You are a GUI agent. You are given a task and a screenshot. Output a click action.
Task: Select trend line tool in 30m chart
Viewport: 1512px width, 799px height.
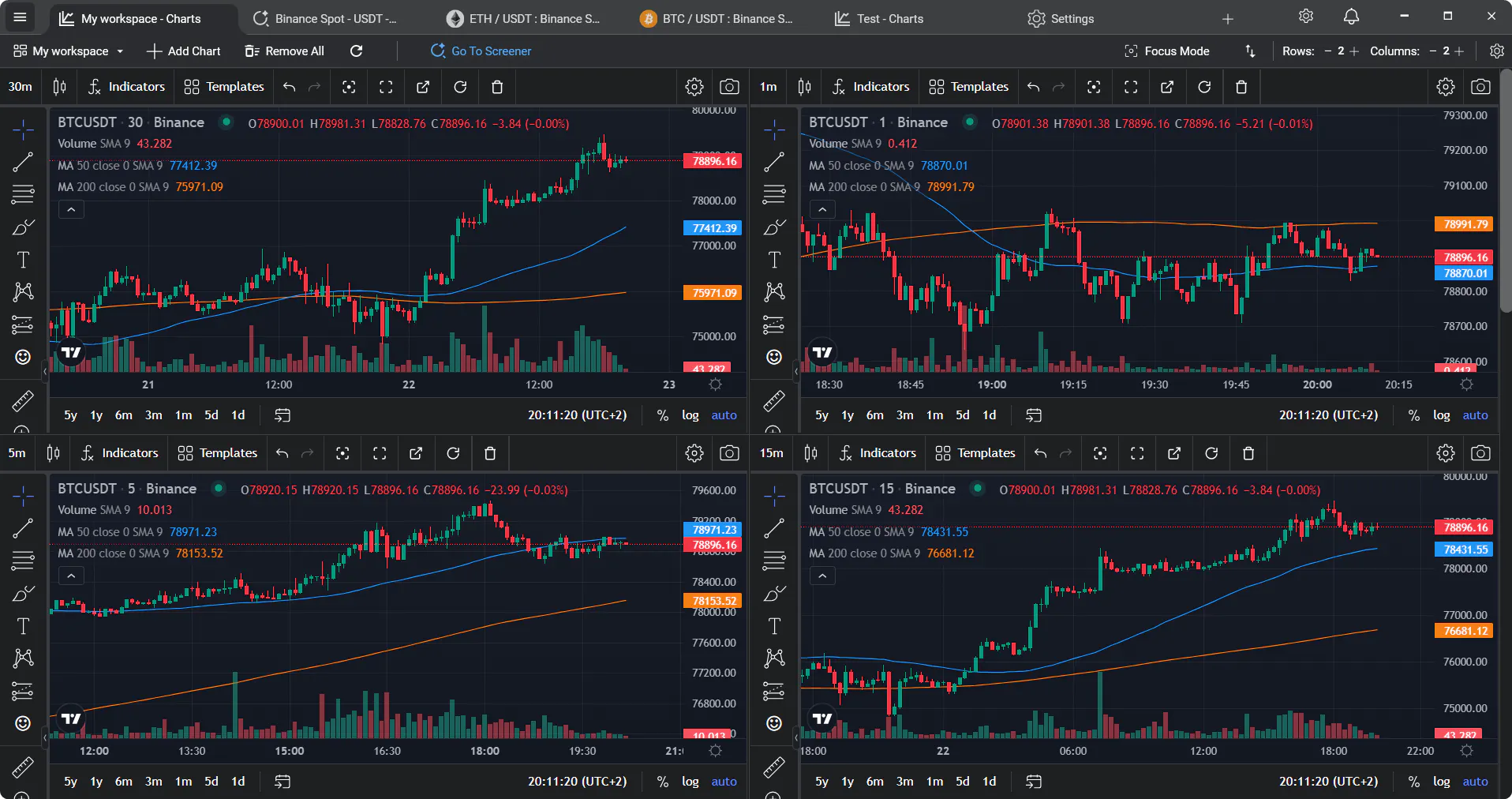pos(23,162)
